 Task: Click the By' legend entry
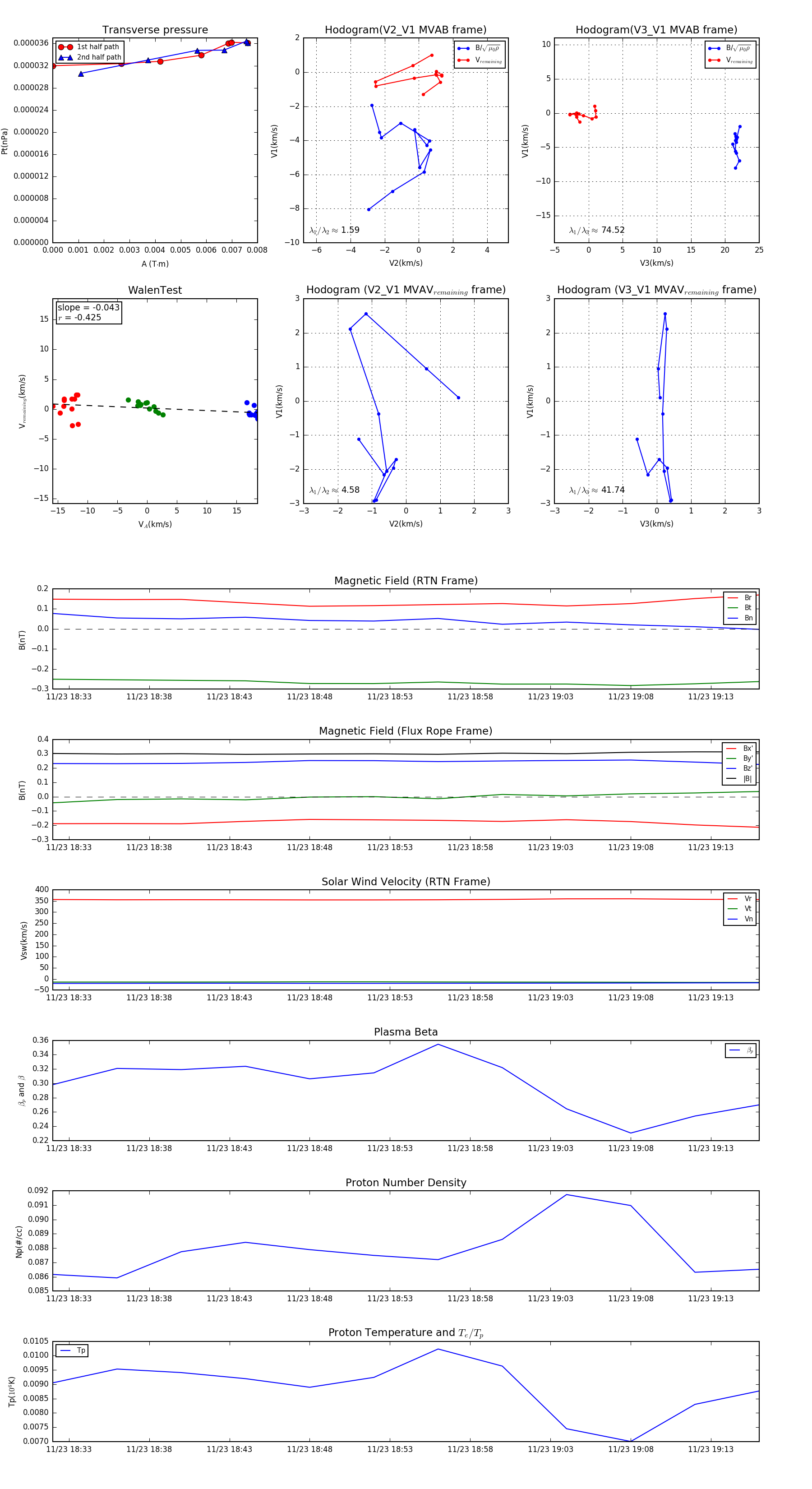(x=739, y=758)
